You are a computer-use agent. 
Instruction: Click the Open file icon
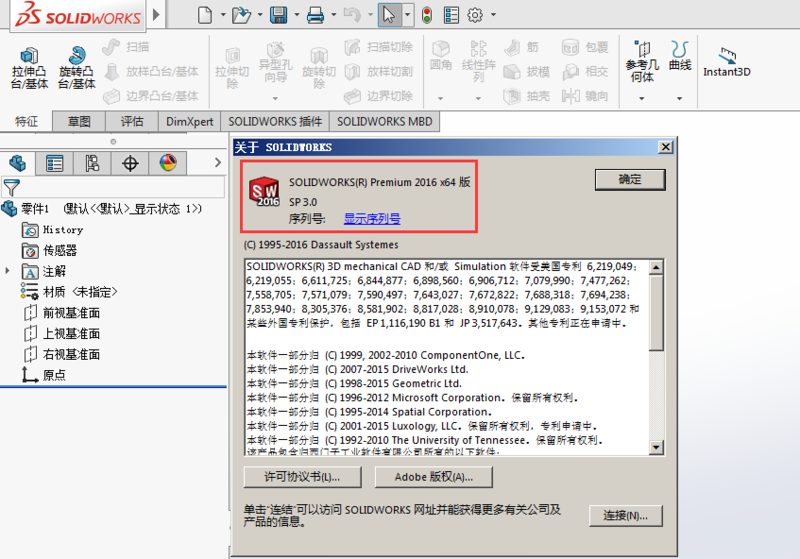point(241,15)
